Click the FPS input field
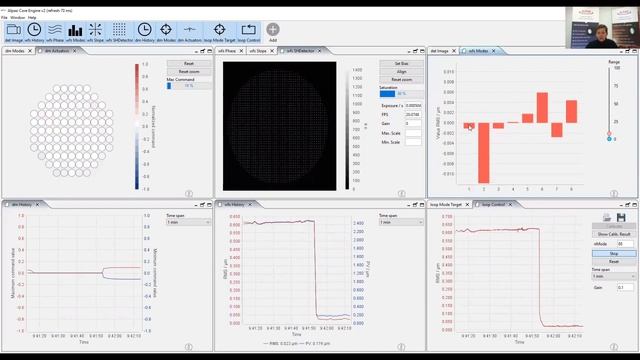 tap(413, 115)
